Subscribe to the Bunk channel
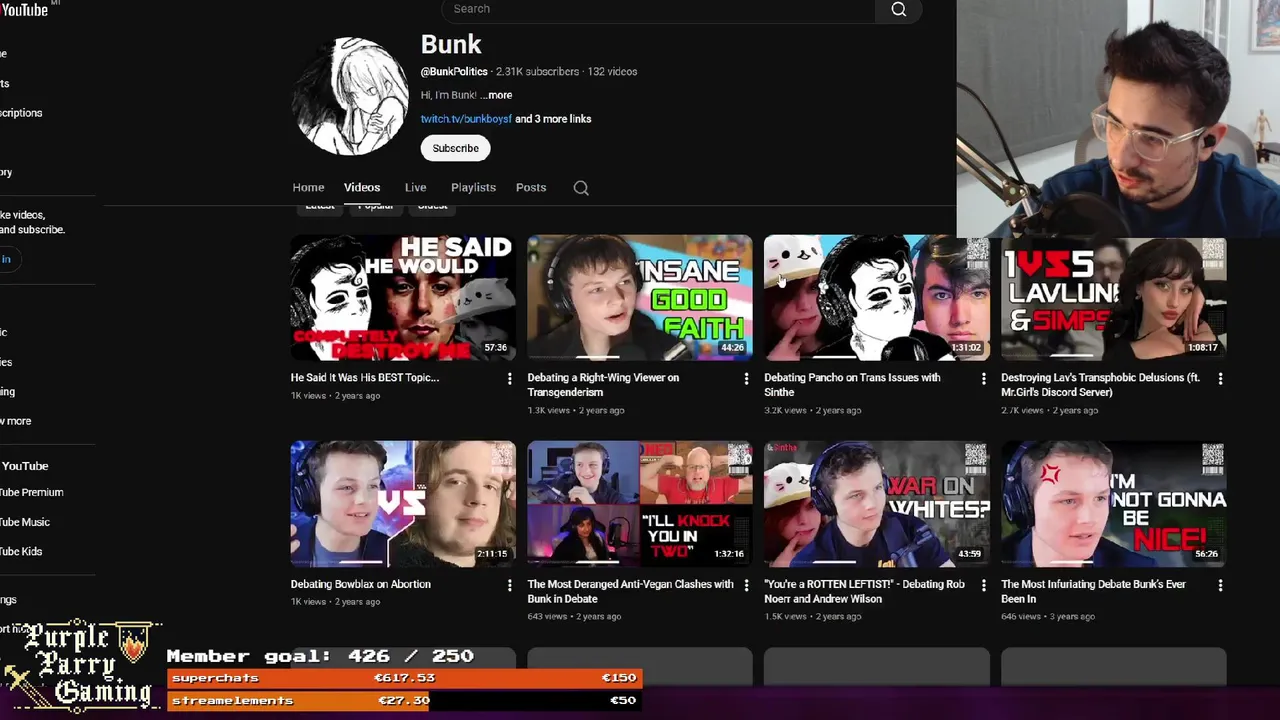 (455, 148)
